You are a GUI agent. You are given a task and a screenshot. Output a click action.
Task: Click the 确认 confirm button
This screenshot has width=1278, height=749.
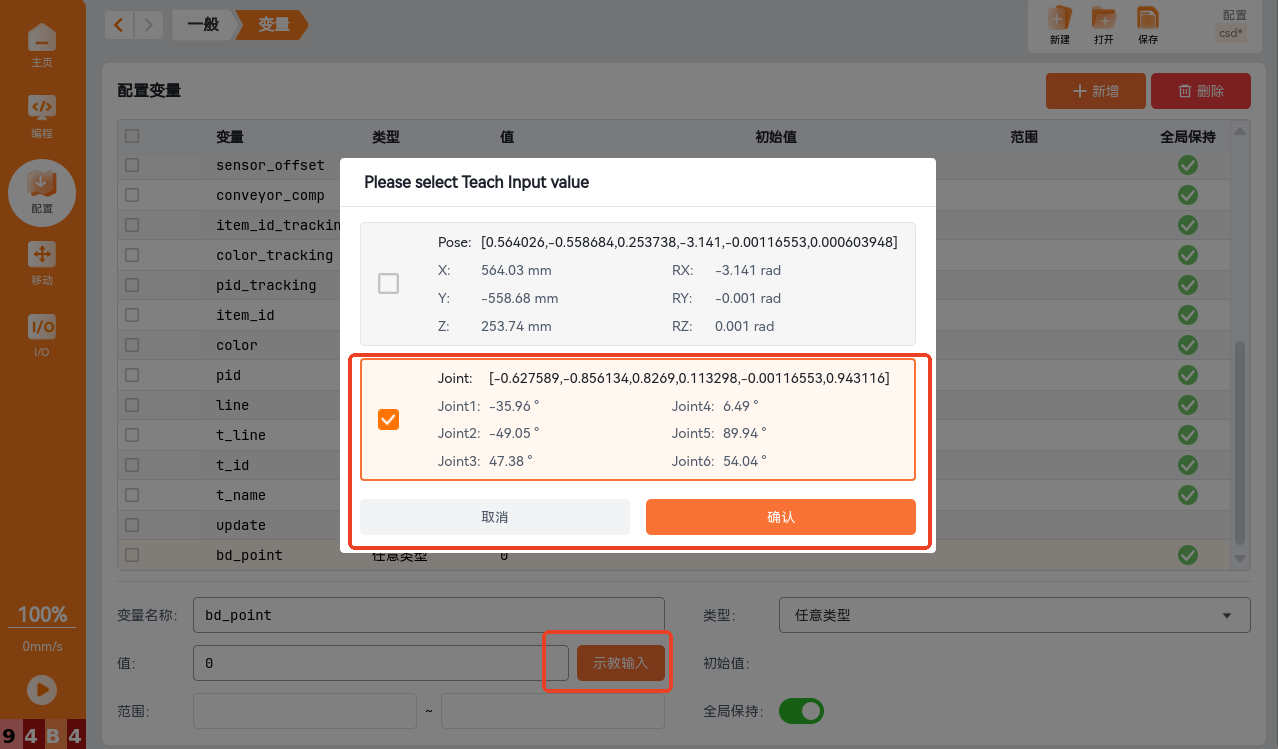tap(780, 517)
